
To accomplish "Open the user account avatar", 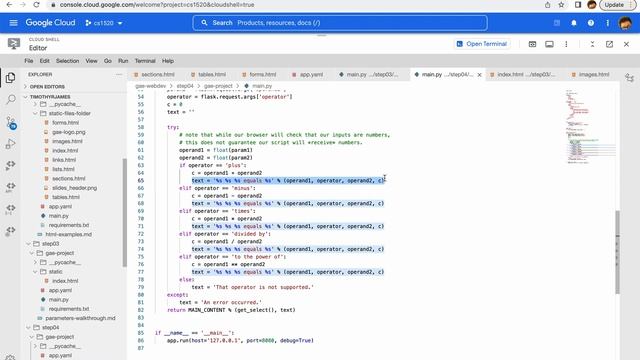I will [x=625, y=23].
